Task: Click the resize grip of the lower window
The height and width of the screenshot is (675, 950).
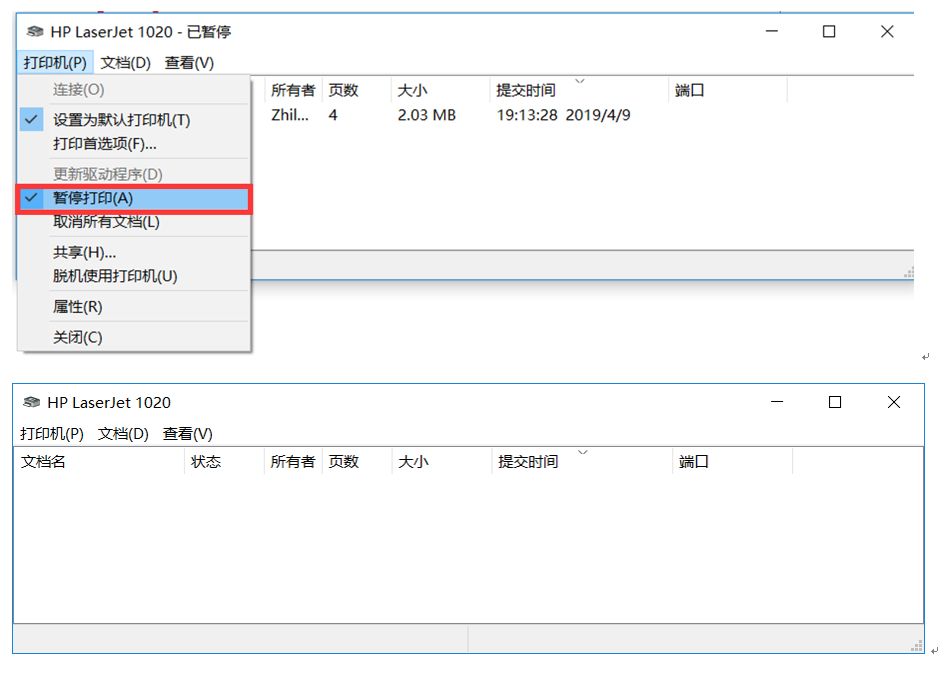Action: pos(917,647)
